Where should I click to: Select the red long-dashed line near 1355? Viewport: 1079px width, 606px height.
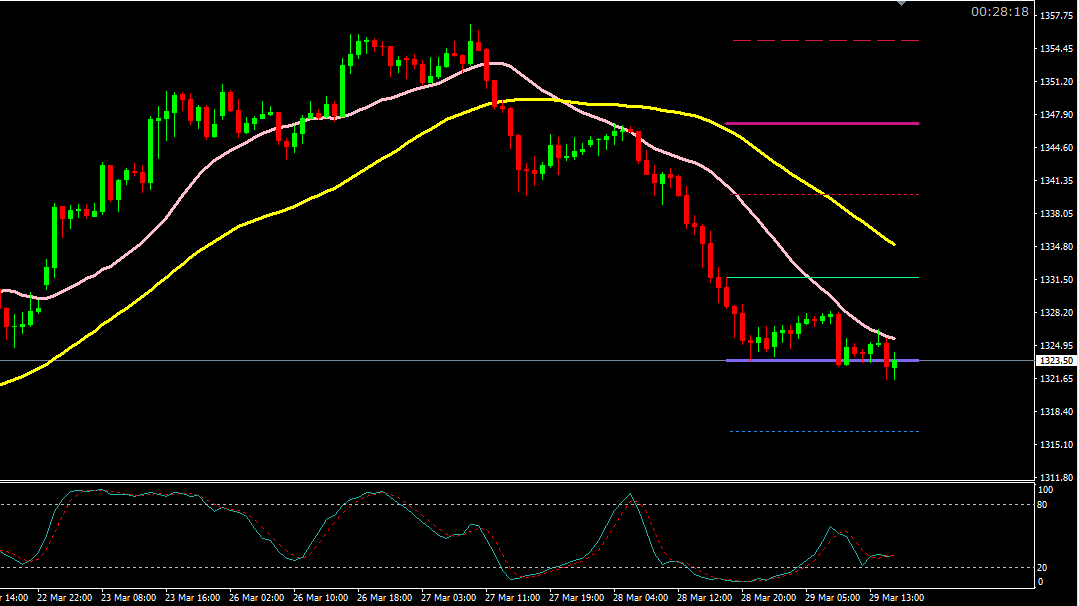click(x=825, y=41)
